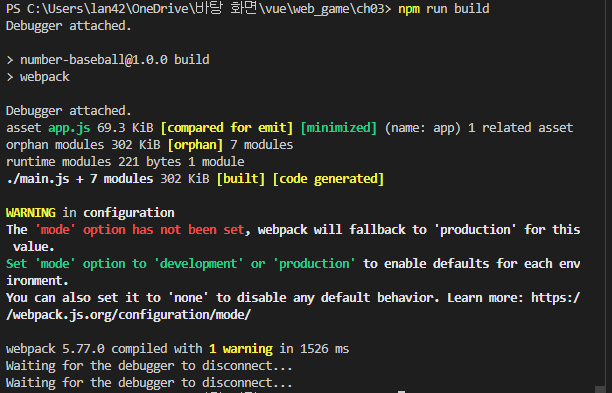The height and width of the screenshot is (393, 612).
Task: Click './main.js + 7 modules' text
Action: coord(80,179)
